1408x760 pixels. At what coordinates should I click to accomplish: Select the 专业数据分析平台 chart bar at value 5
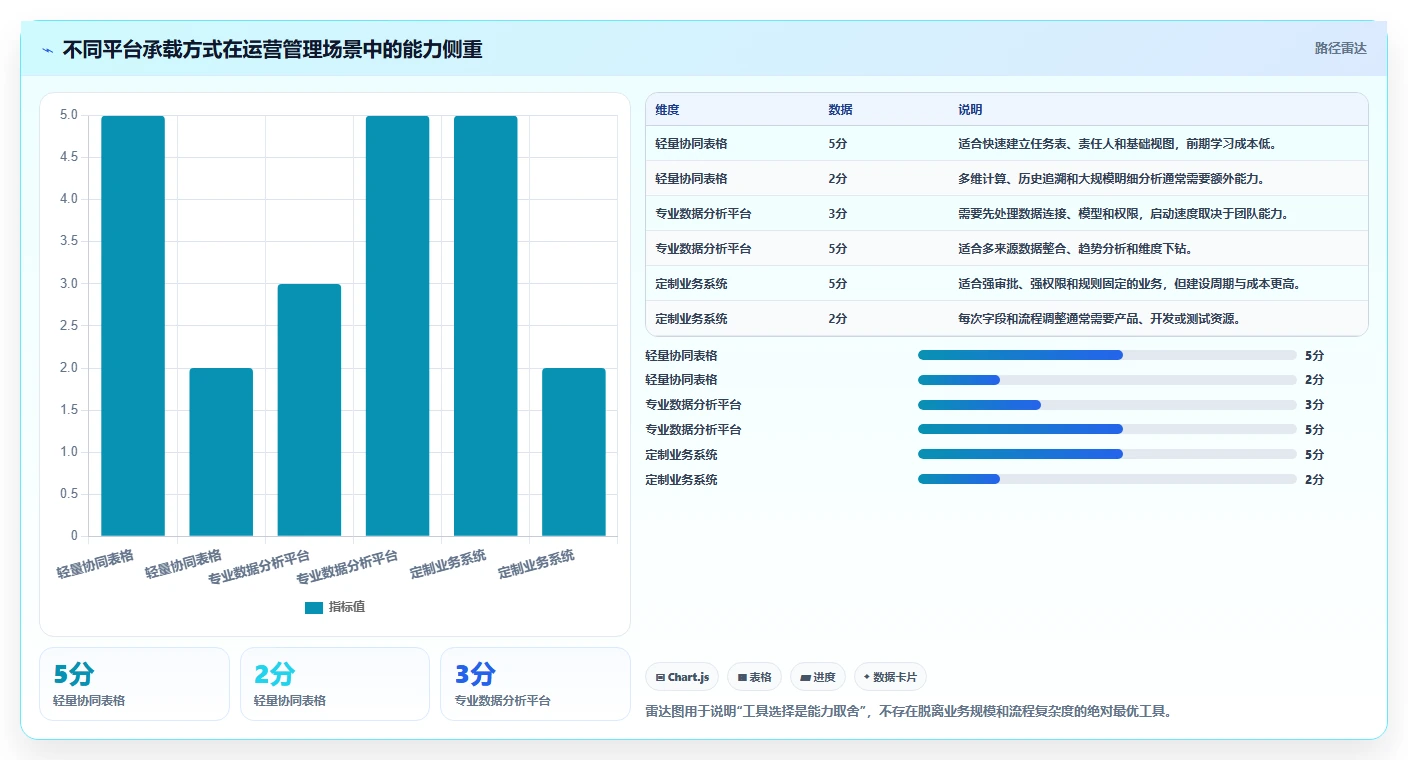[397, 326]
